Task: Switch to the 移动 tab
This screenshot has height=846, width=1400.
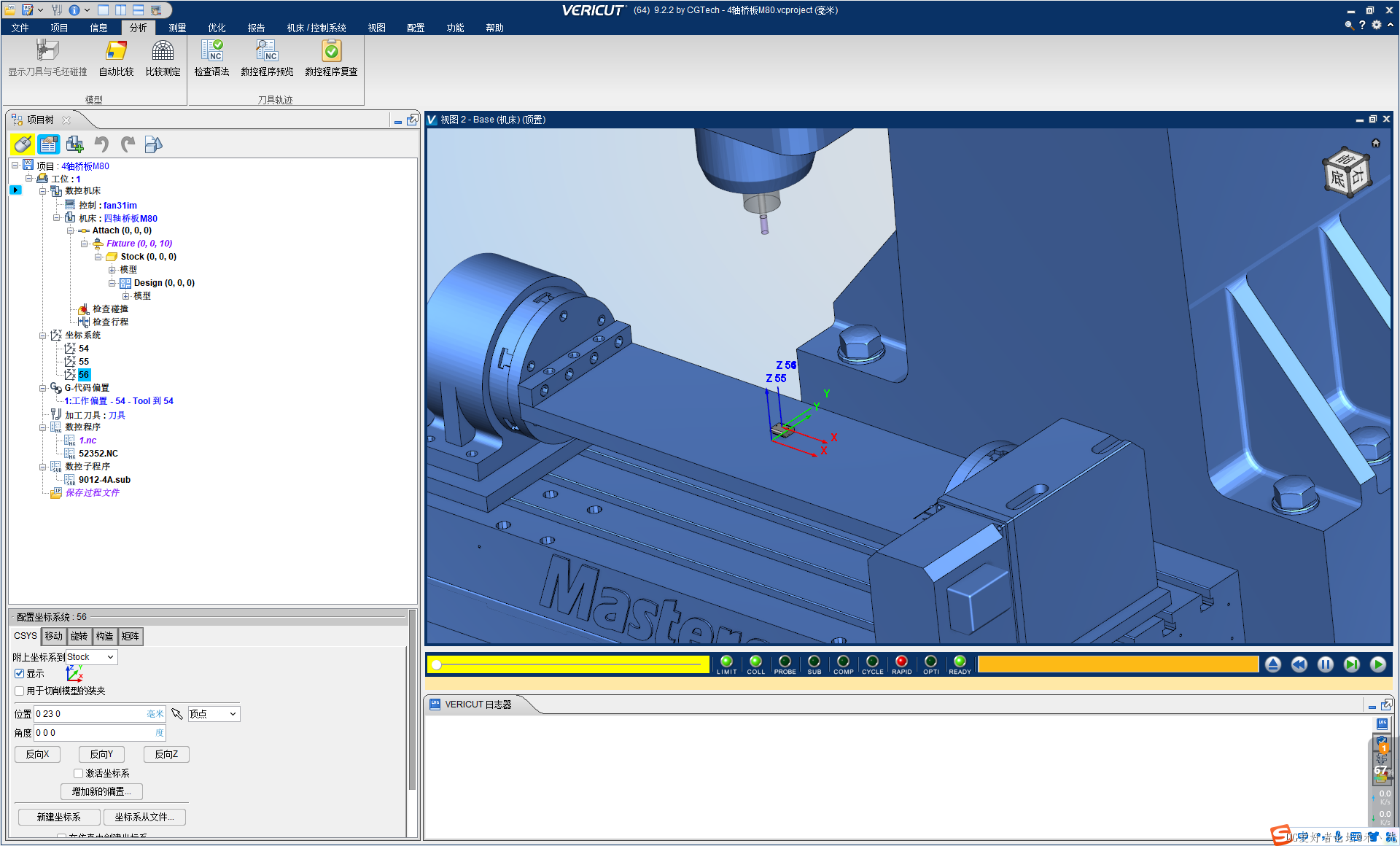Action: click(x=53, y=636)
